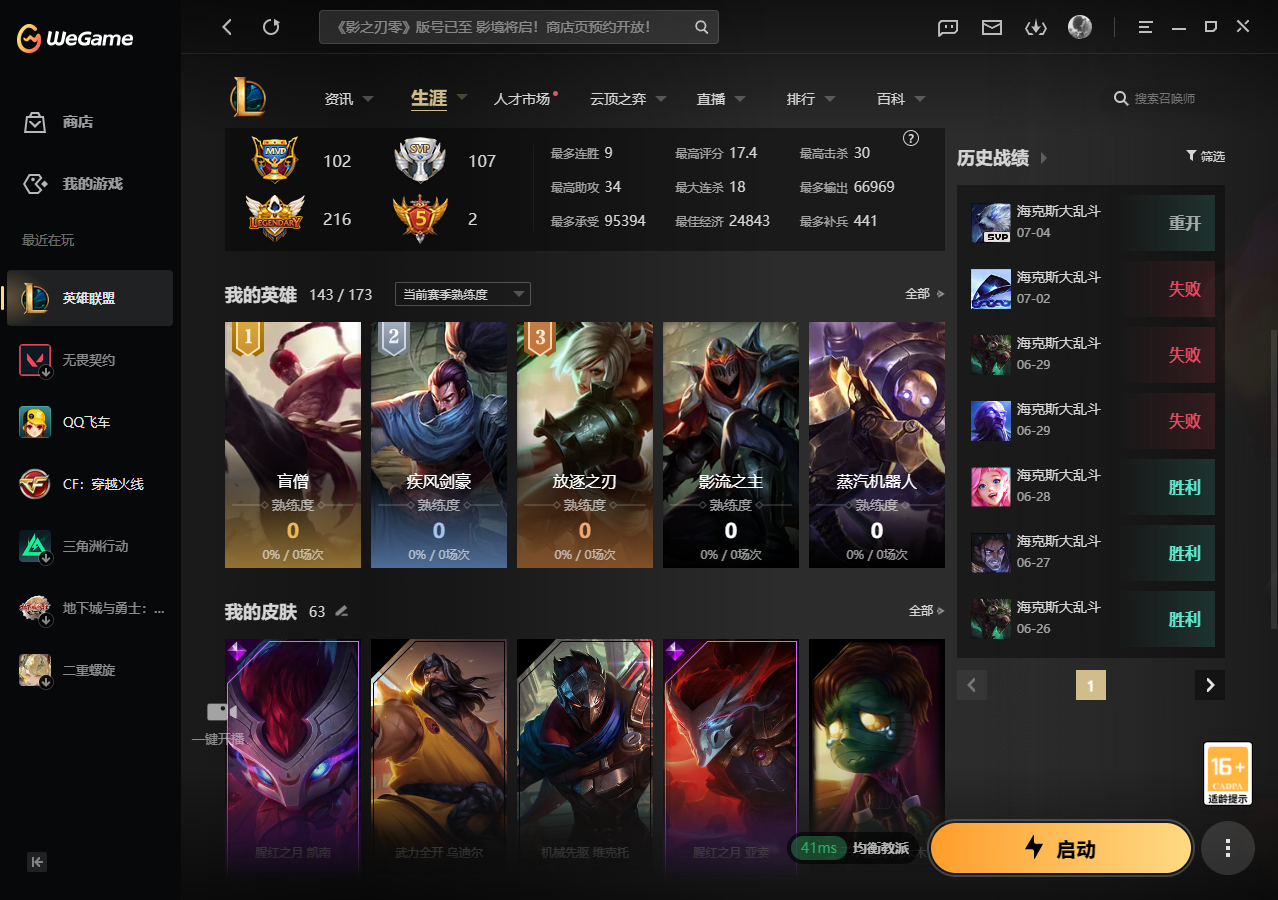Click the SVP badge icon
Screen dimensions: 1278x900
[x=420, y=160]
